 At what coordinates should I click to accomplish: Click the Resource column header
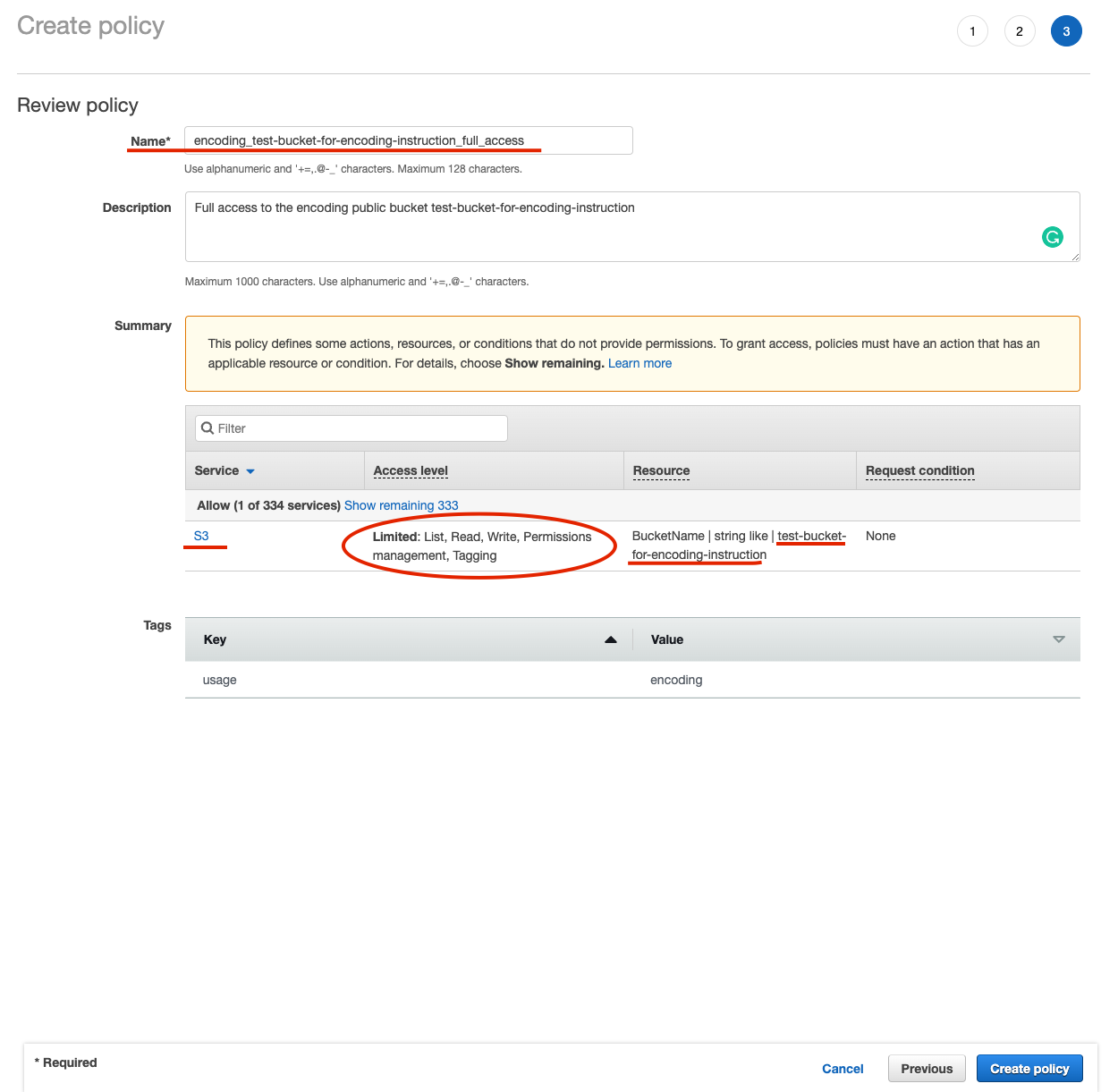(661, 470)
